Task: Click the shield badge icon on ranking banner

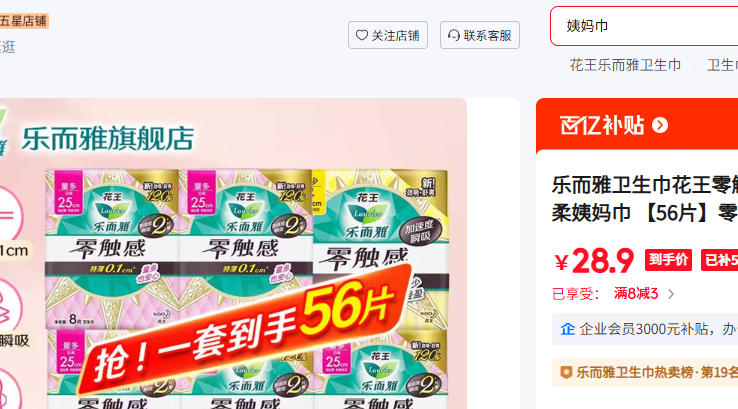Action: (x=566, y=372)
